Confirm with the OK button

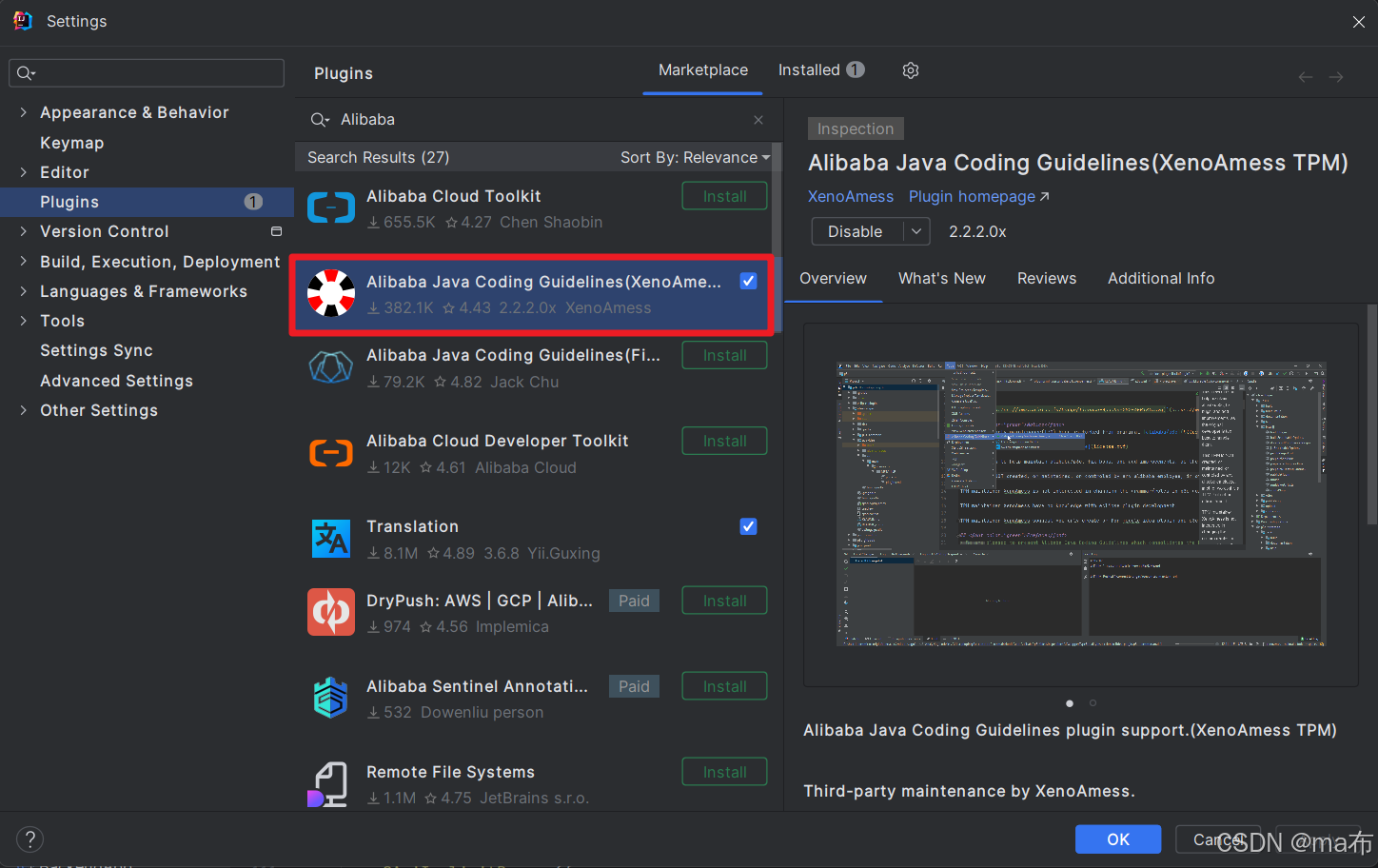click(1118, 839)
